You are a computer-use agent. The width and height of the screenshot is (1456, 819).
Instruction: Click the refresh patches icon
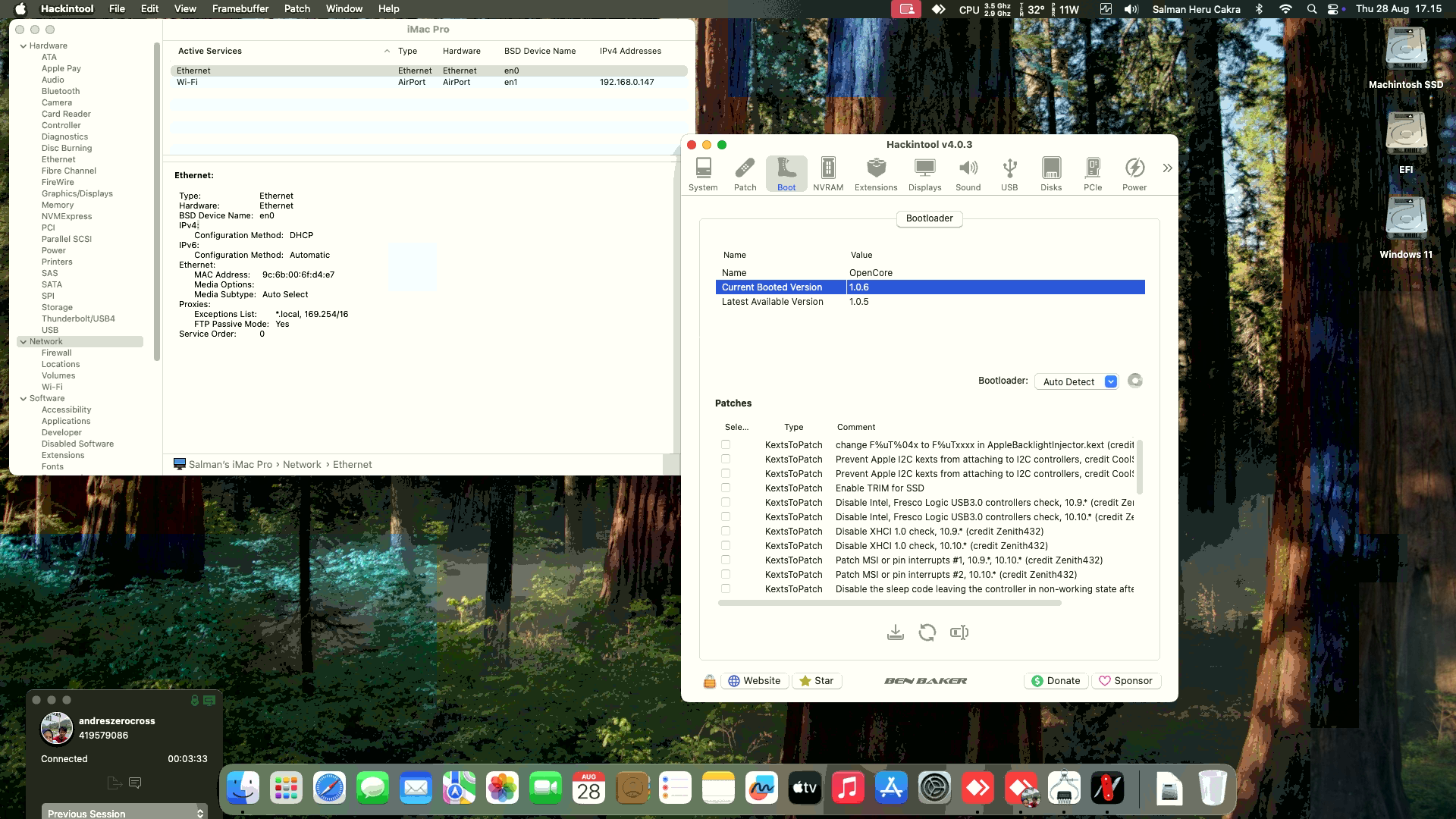927,632
